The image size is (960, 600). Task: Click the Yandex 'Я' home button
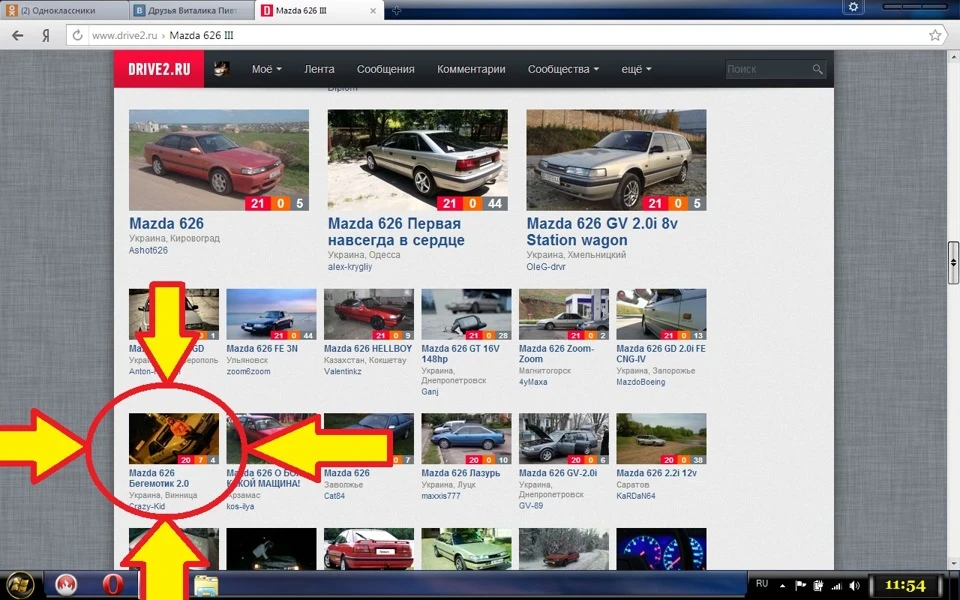46,36
